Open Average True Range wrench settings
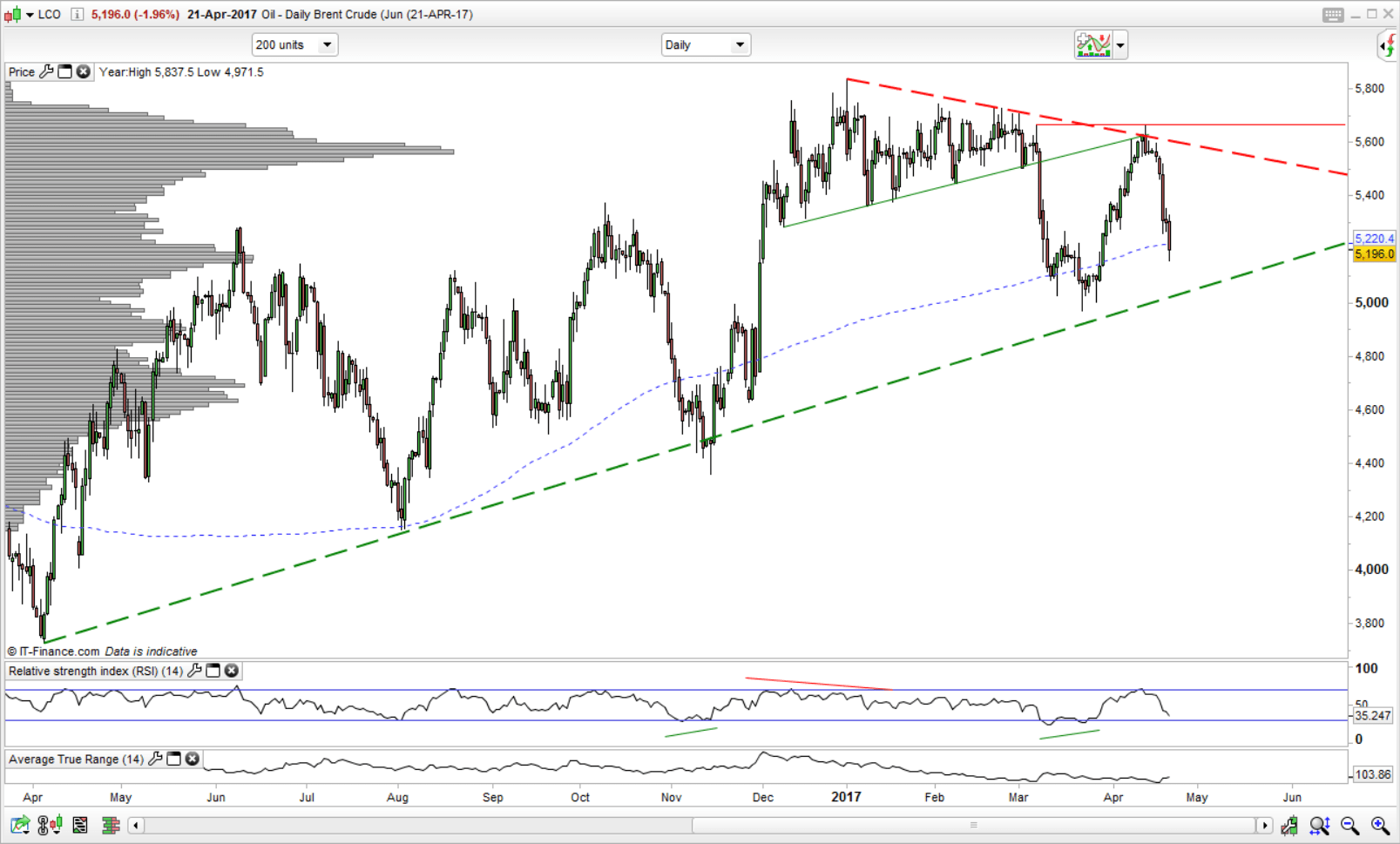 tap(155, 760)
